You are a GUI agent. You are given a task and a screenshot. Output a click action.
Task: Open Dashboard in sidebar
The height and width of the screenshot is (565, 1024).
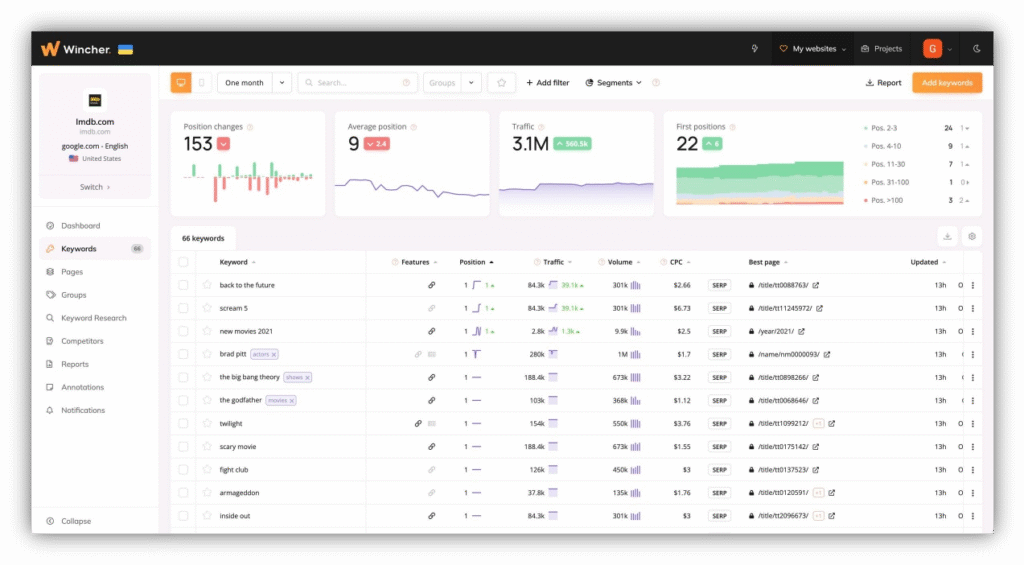click(80, 225)
